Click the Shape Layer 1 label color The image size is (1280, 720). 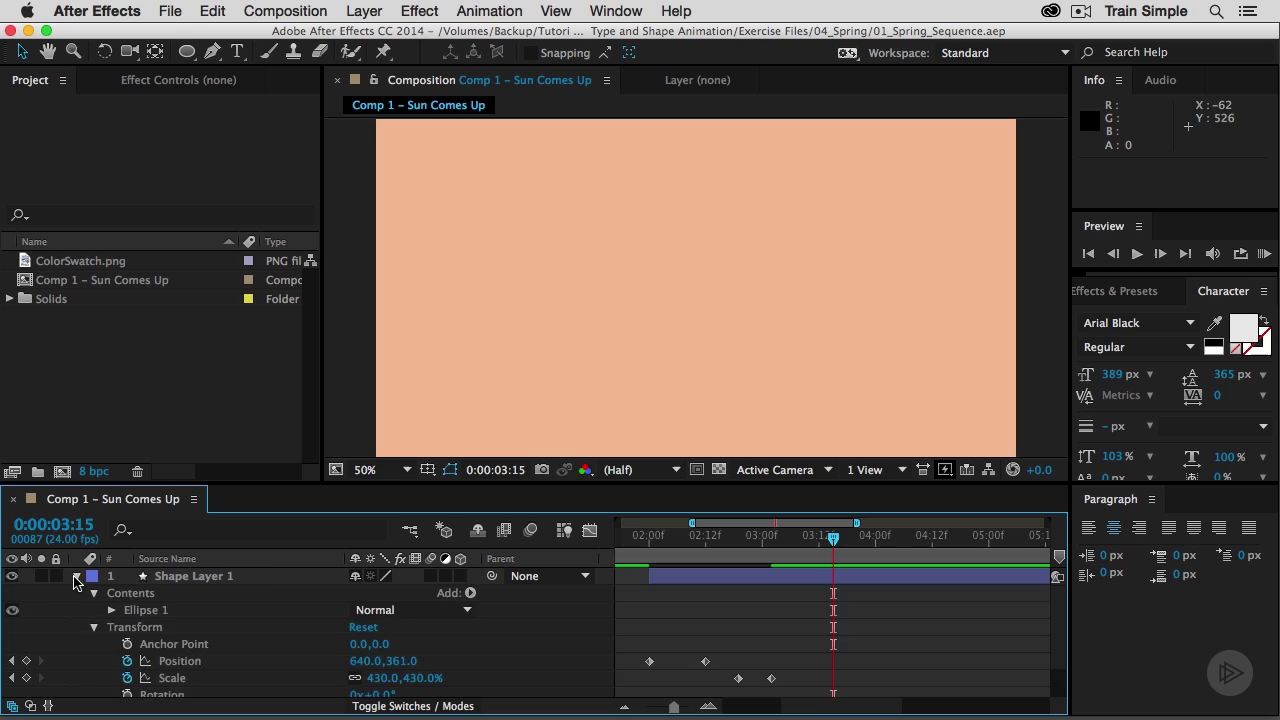point(92,576)
